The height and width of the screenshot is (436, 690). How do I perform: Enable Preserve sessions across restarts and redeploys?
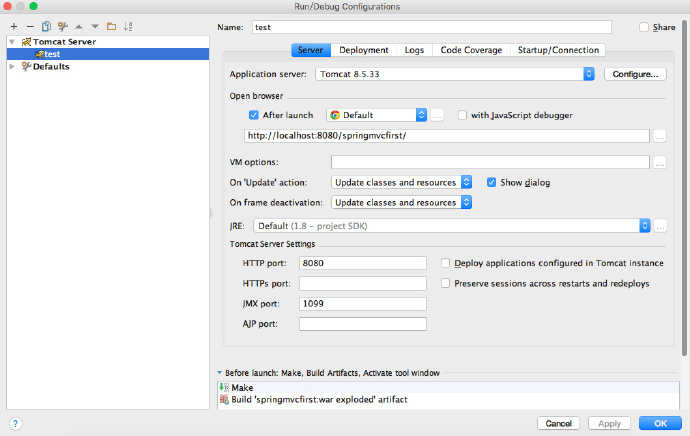pyautogui.click(x=445, y=283)
